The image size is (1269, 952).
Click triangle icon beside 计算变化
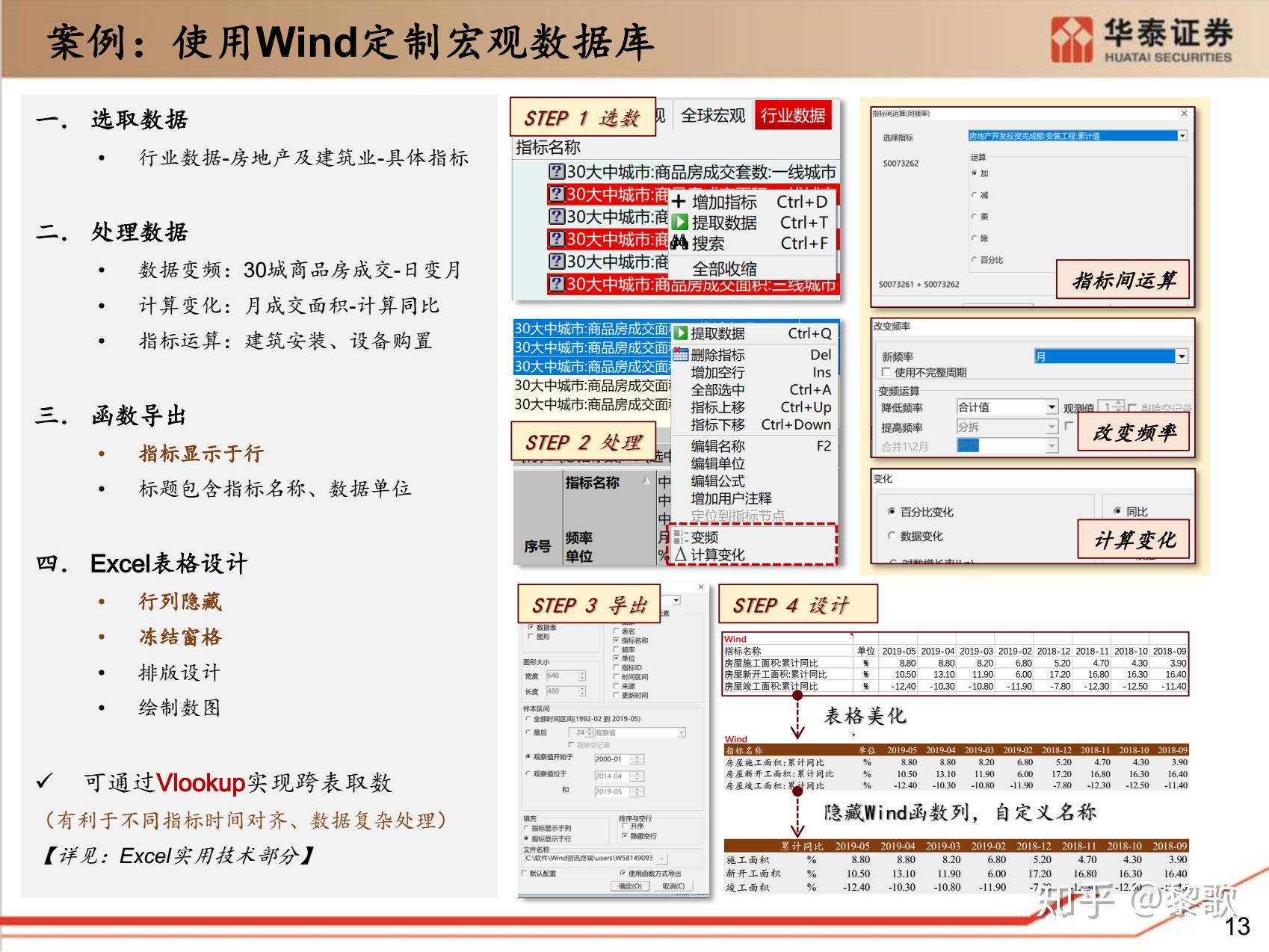click(680, 554)
